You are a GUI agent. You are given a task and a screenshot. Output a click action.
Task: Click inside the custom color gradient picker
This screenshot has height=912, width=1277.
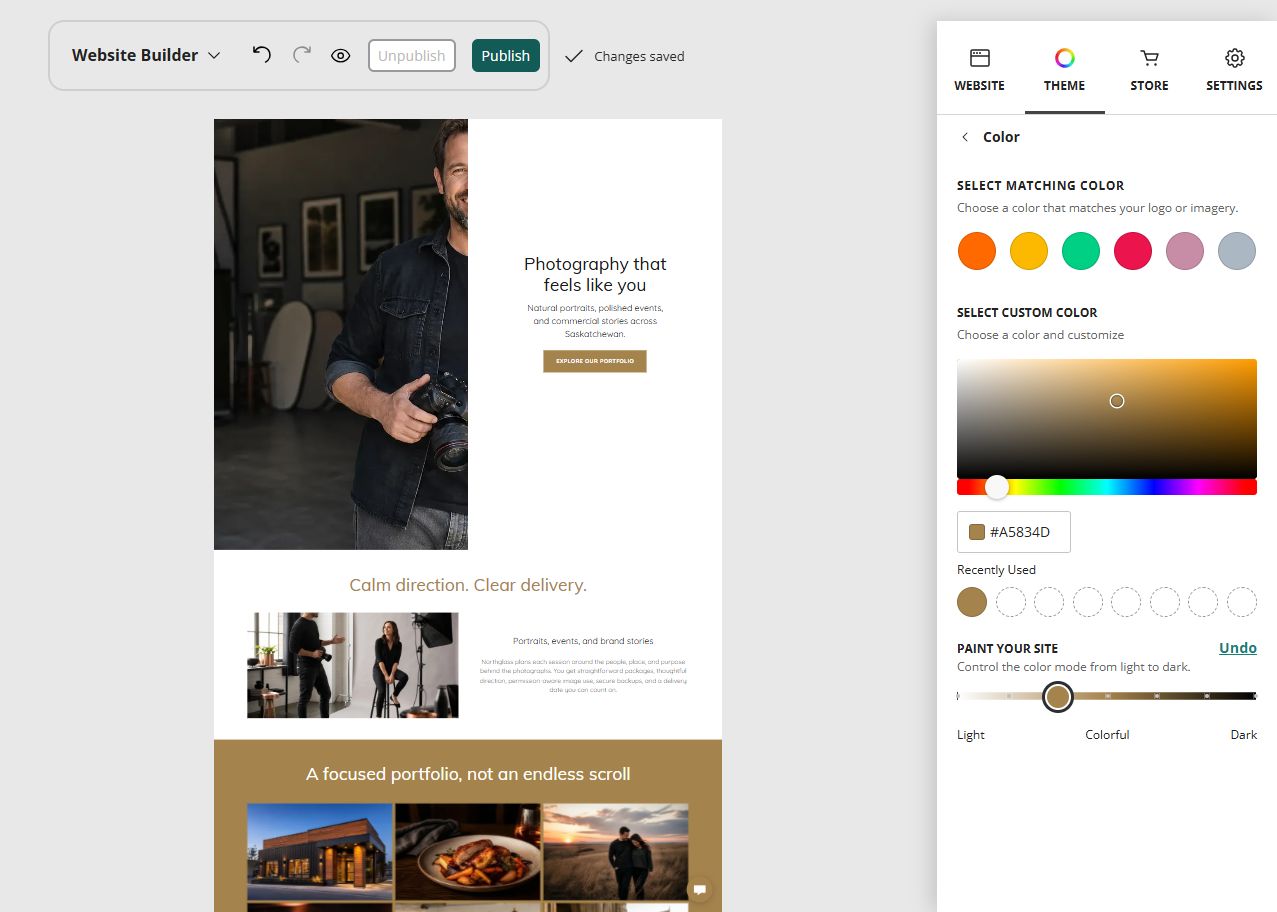[1107, 418]
